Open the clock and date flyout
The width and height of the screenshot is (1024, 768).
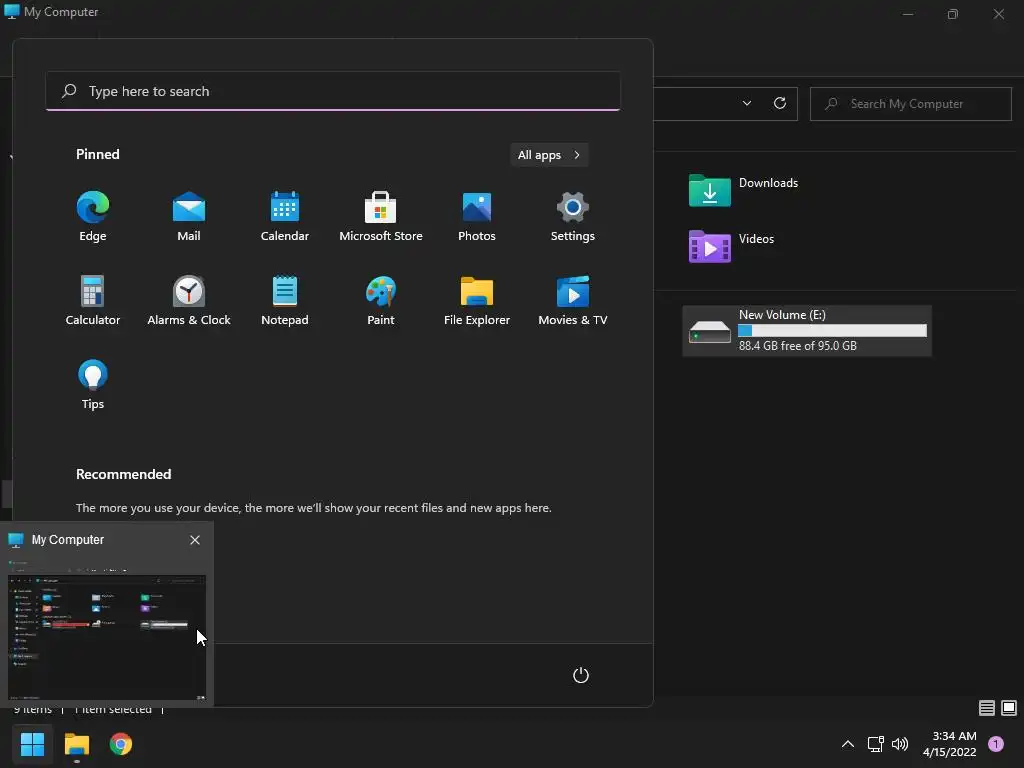(950, 744)
